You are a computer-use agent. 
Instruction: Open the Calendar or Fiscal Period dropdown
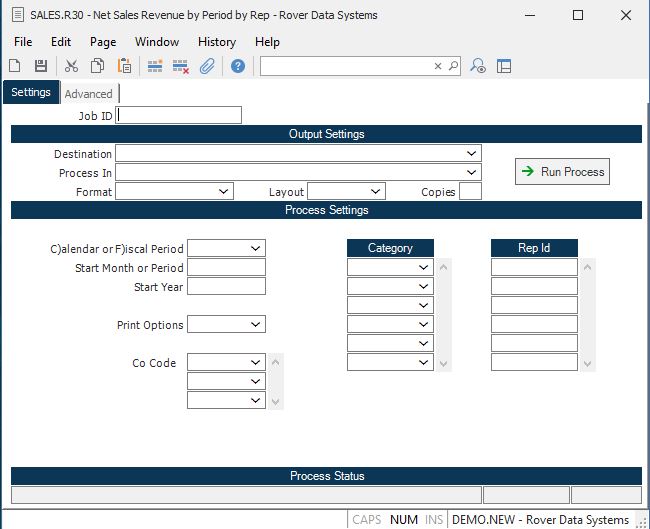click(256, 248)
